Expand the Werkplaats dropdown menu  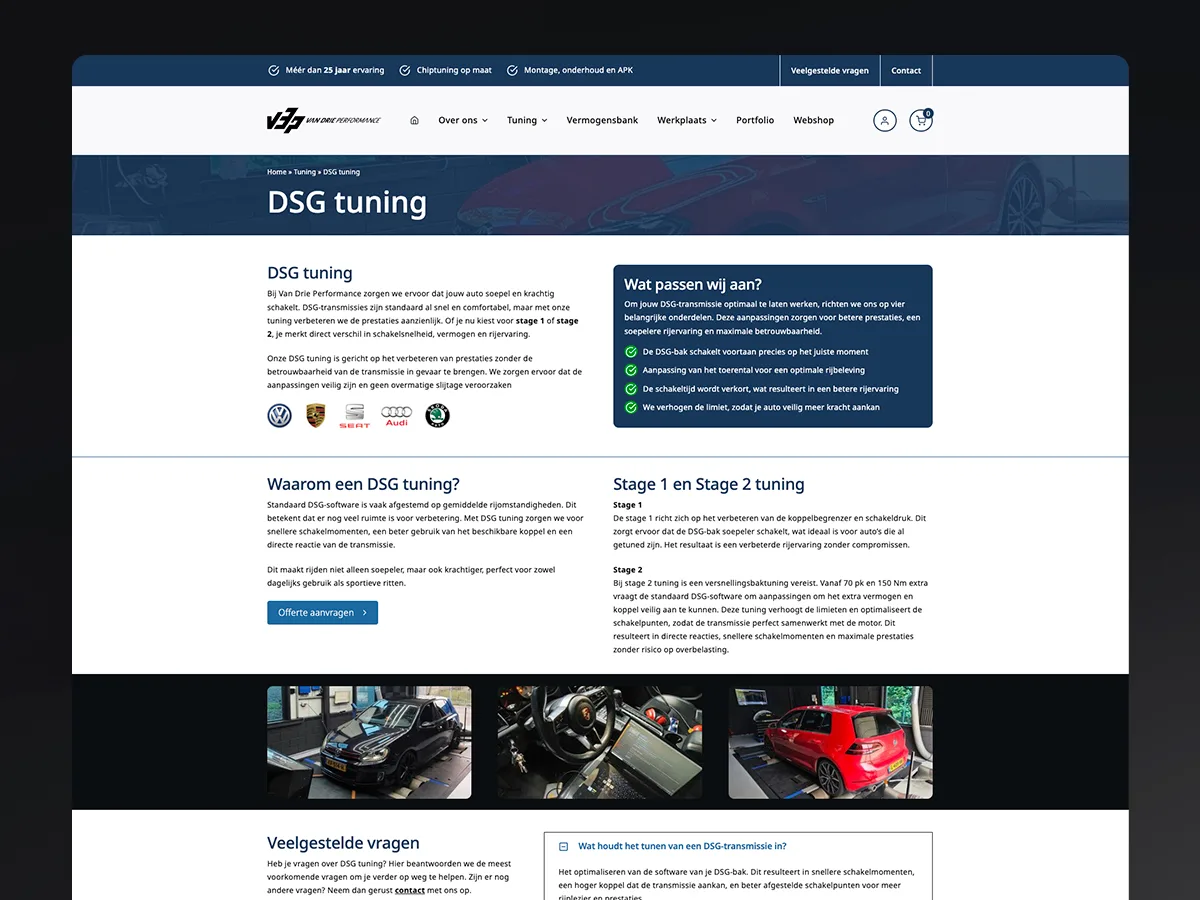click(x=687, y=120)
